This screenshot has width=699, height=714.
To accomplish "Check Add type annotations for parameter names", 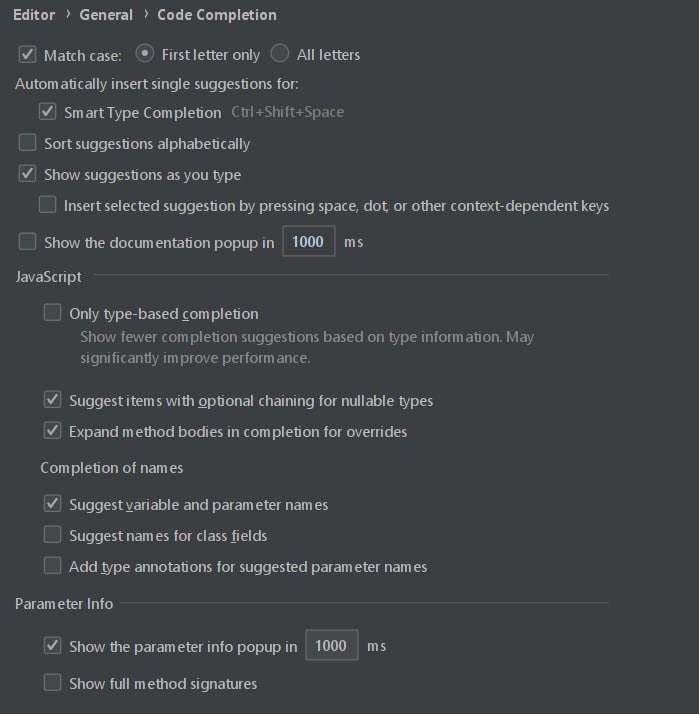I will click(52, 566).
